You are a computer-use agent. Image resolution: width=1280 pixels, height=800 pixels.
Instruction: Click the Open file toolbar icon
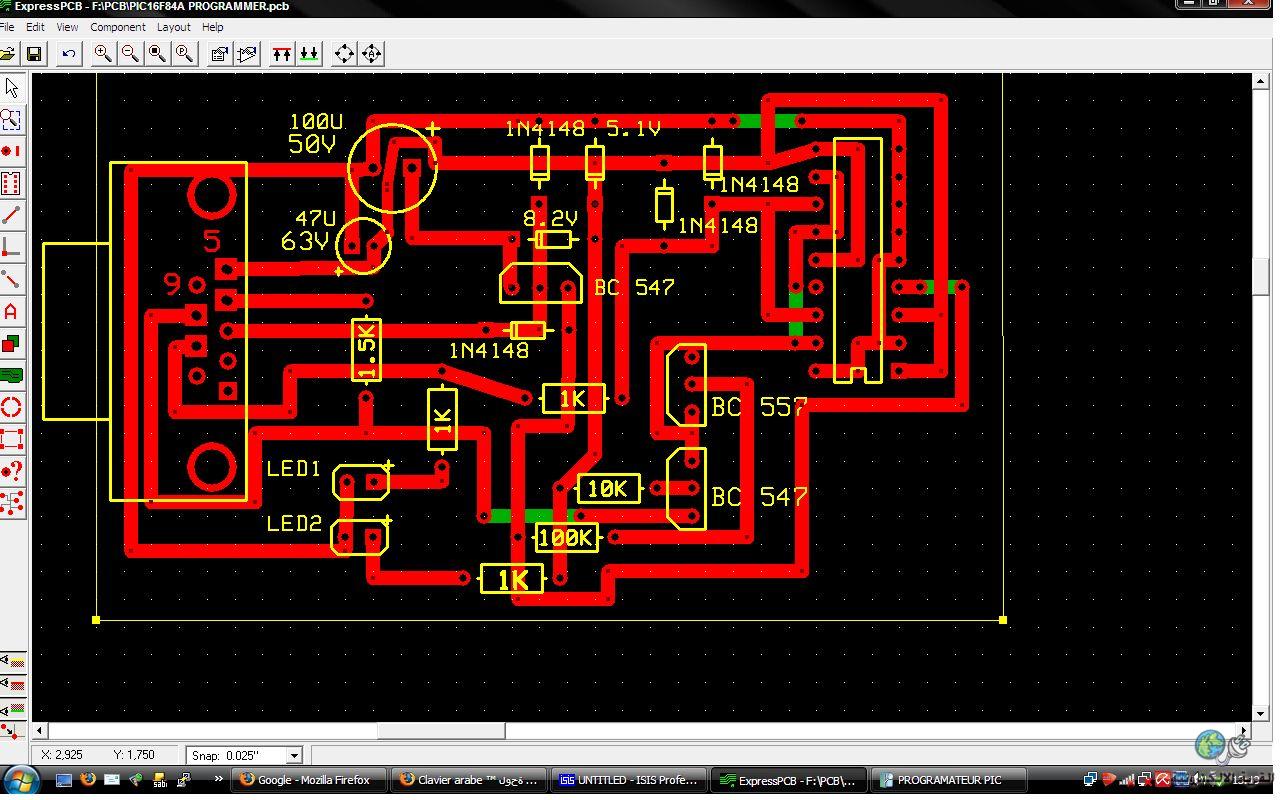tap(8, 54)
